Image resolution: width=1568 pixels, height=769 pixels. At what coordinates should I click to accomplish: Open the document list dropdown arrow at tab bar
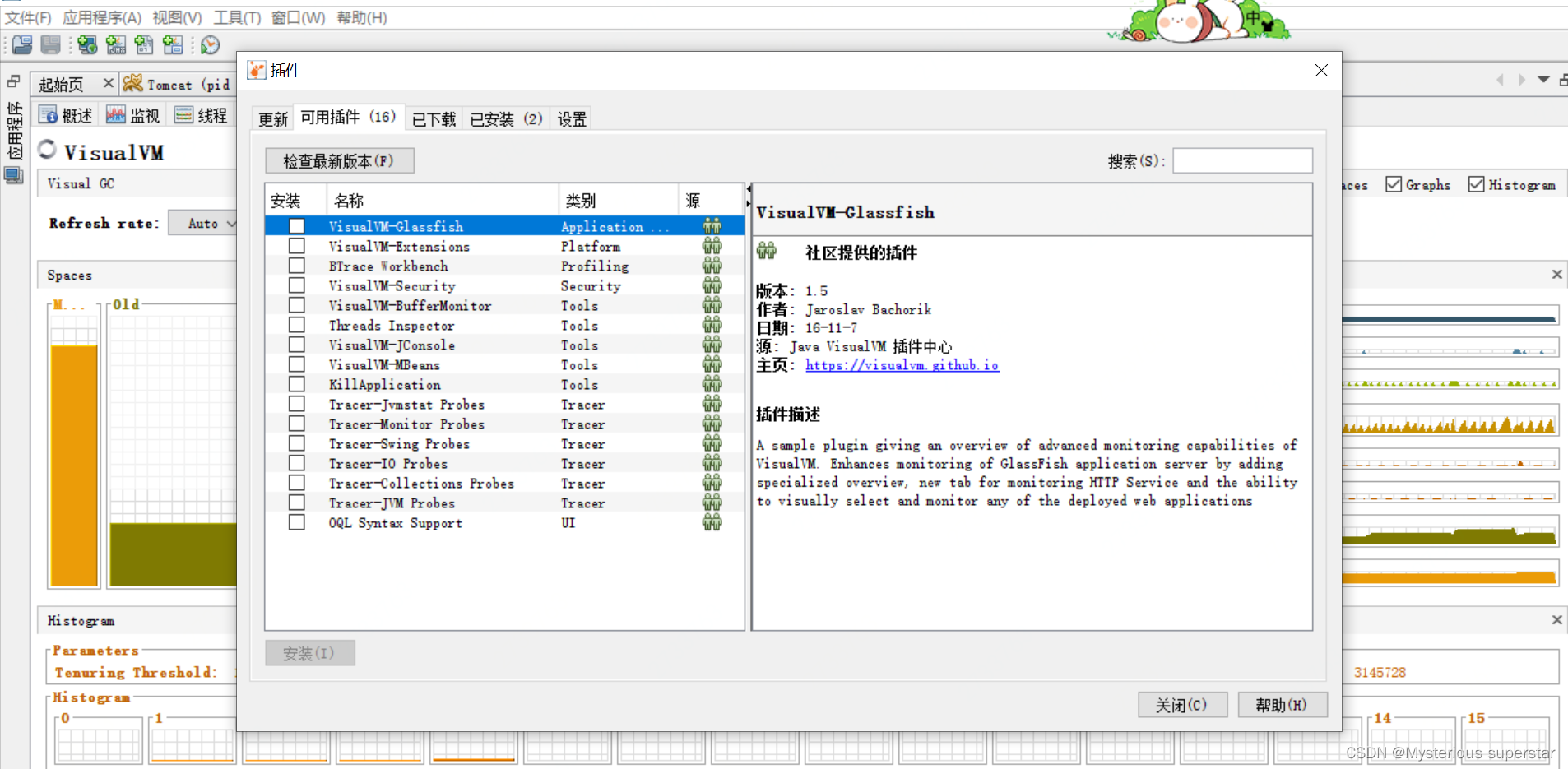1543,79
